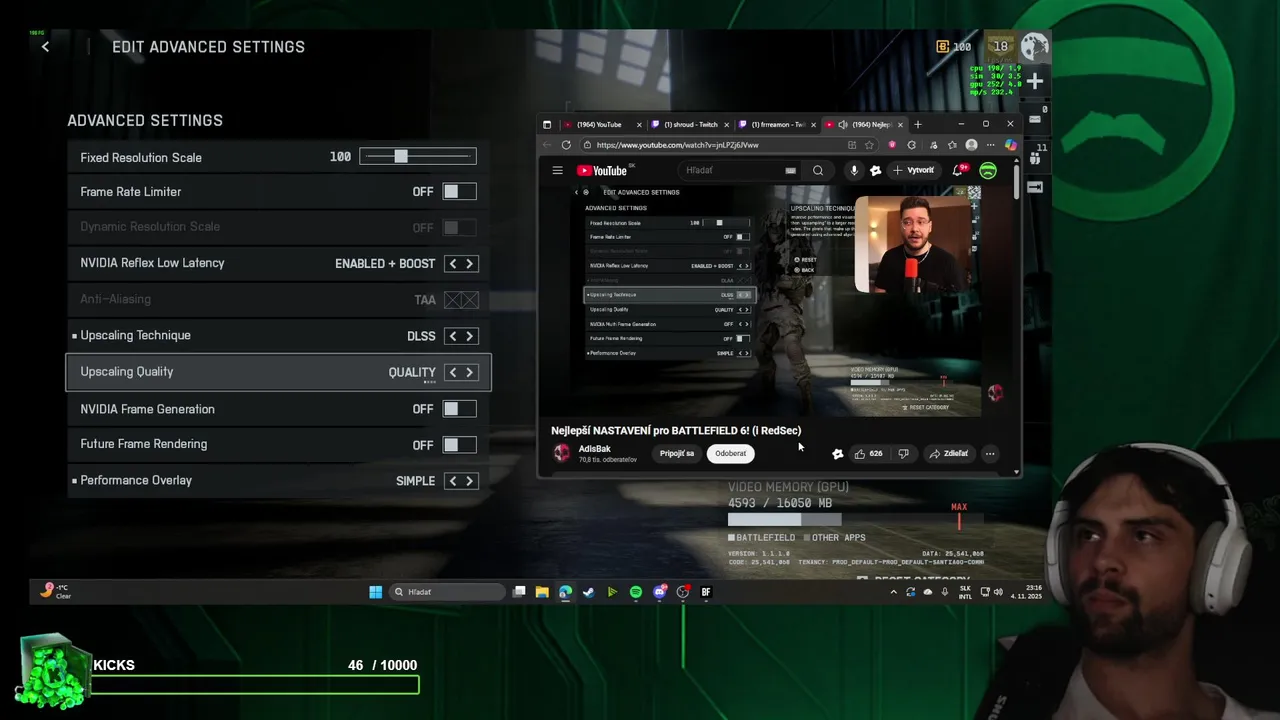The width and height of the screenshot is (1280, 720).
Task: Toggle the disabled Dynamic Resolution Scale switch
Action: (460, 228)
